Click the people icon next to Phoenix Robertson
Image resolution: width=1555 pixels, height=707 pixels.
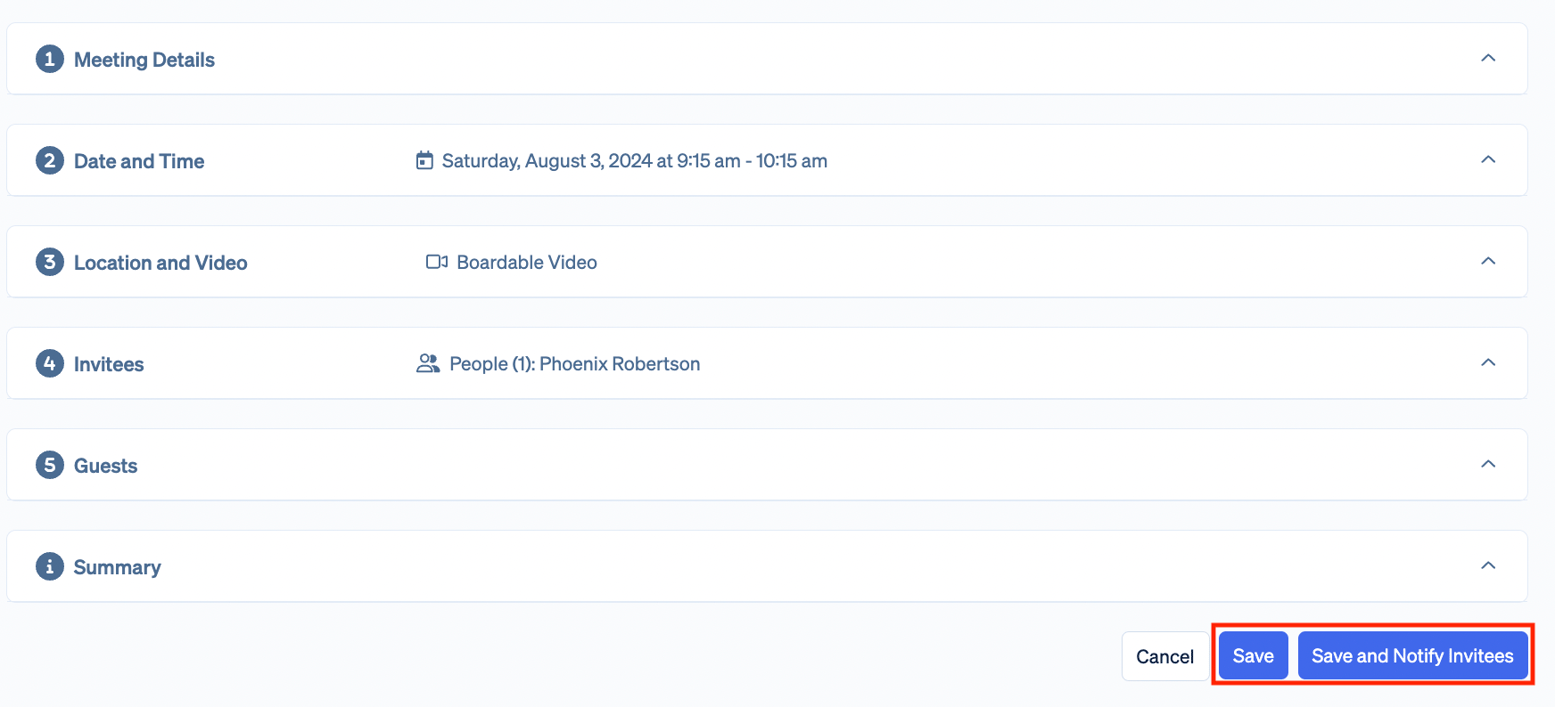click(428, 363)
